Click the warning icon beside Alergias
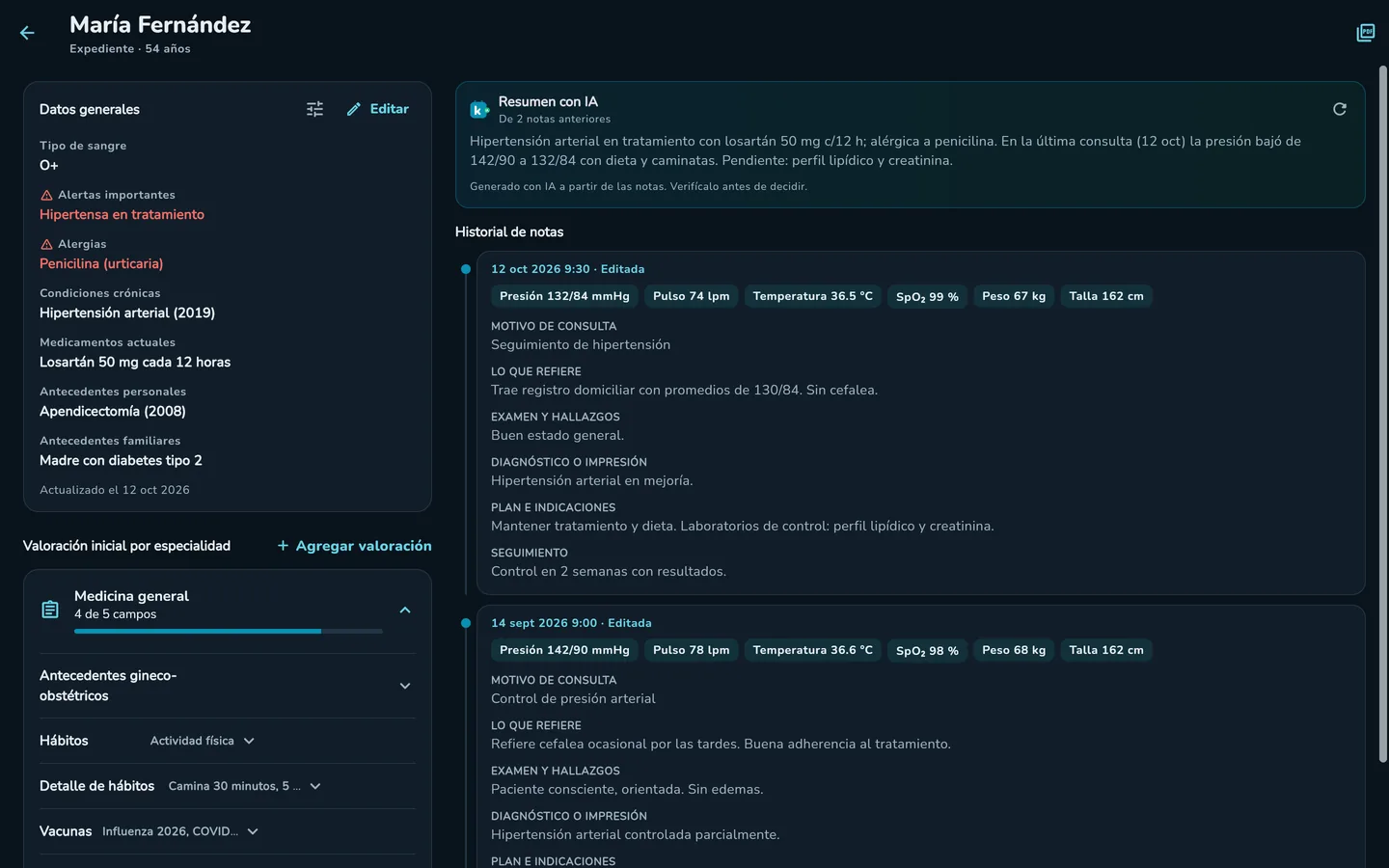 point(46,244)
